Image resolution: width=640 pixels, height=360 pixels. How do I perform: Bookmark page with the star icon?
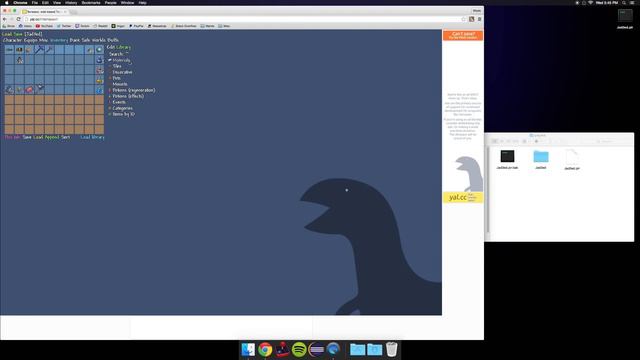click(x=463, y=19)
